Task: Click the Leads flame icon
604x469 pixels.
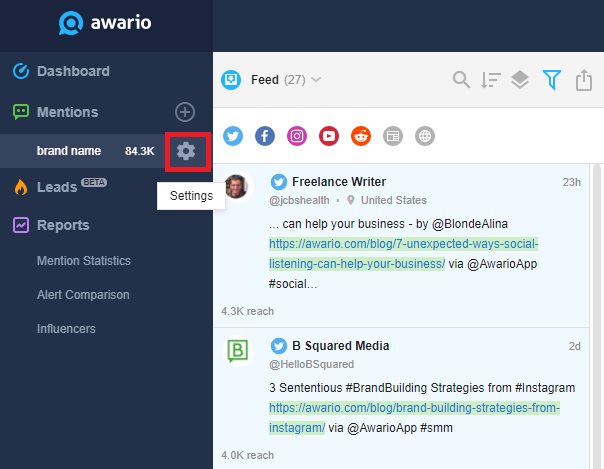Action: tap(21, 187)
